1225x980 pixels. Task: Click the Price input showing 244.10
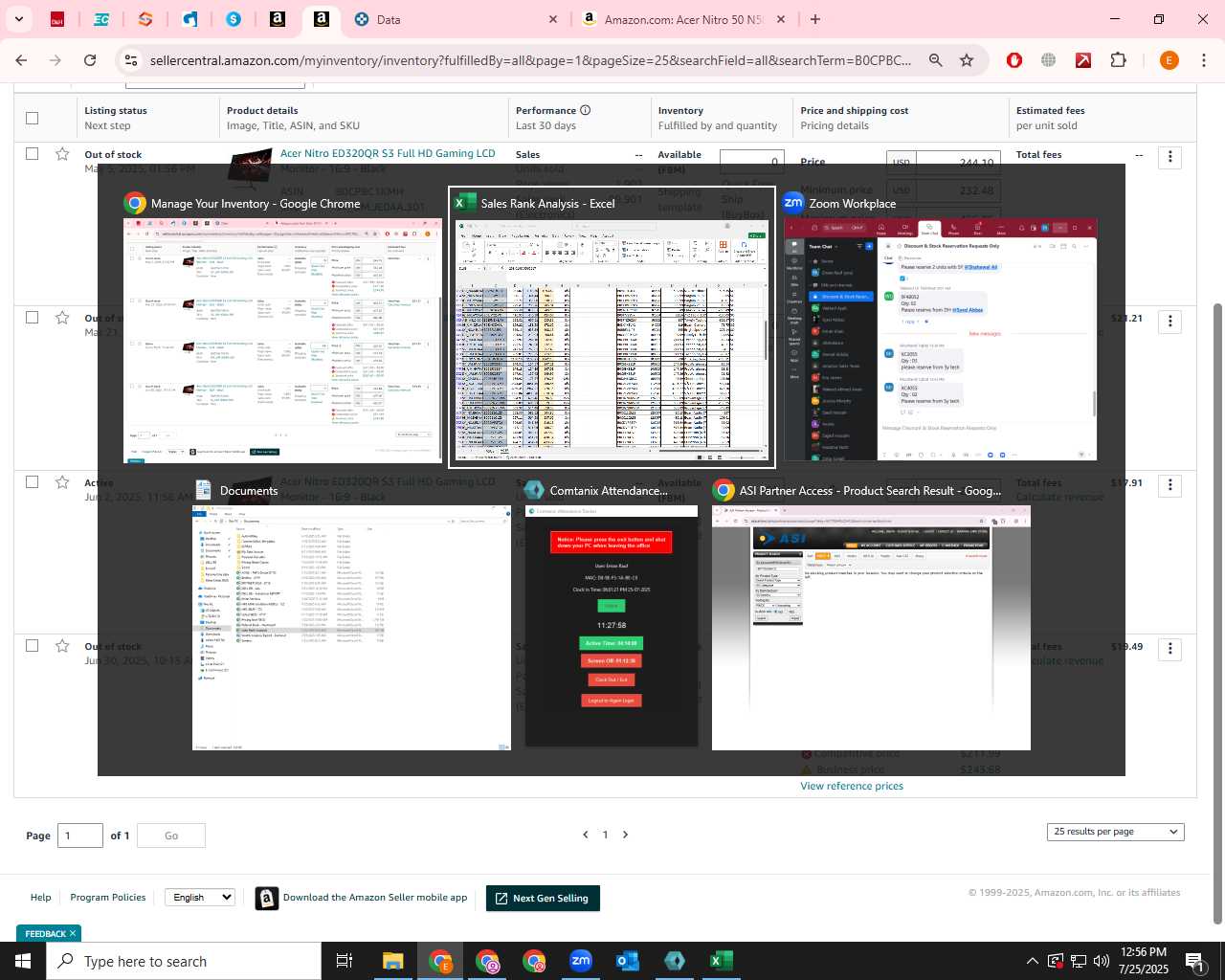point(959,161)
